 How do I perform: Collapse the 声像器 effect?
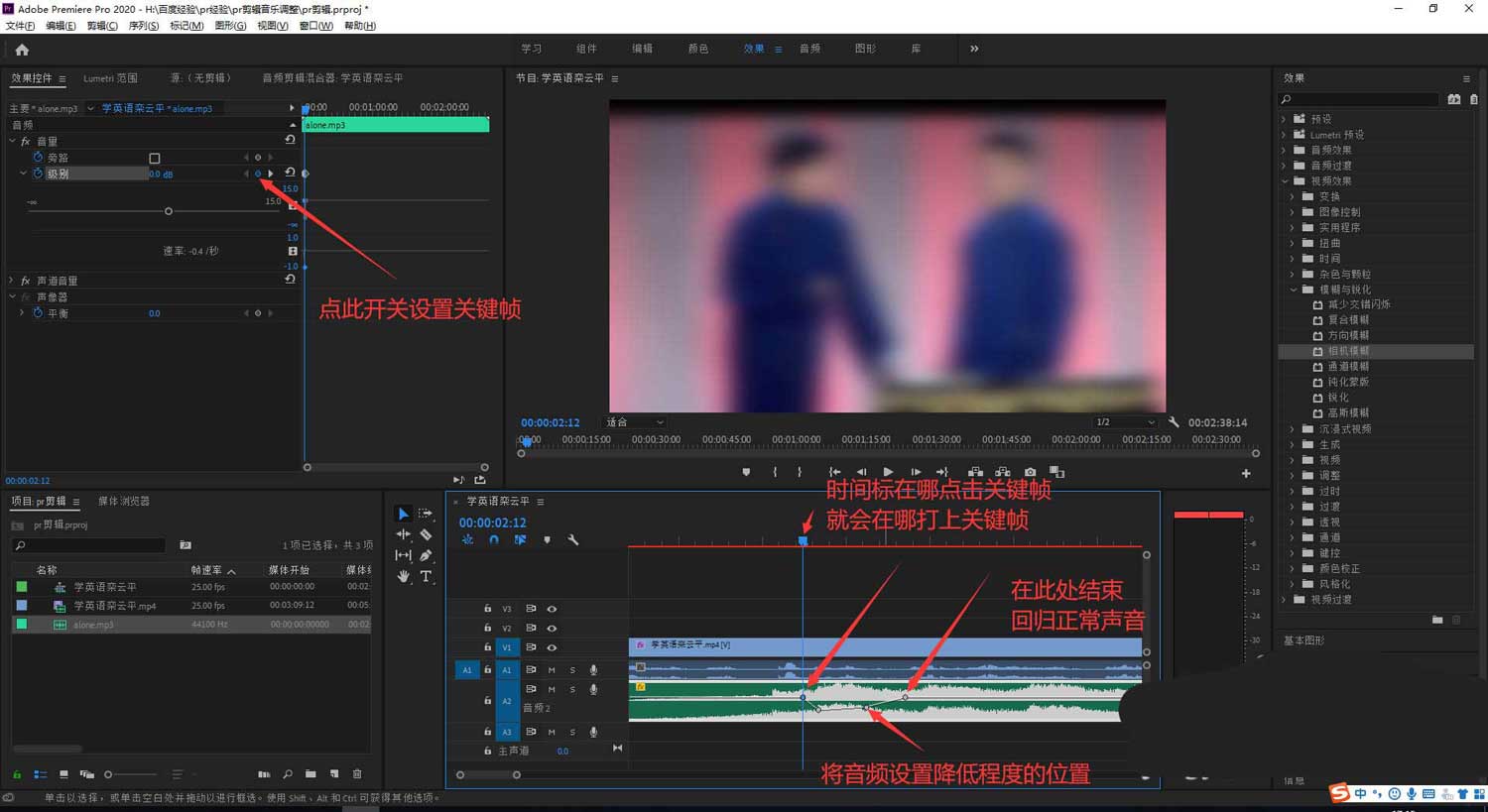pyautogui.click(x=12, y=297)
